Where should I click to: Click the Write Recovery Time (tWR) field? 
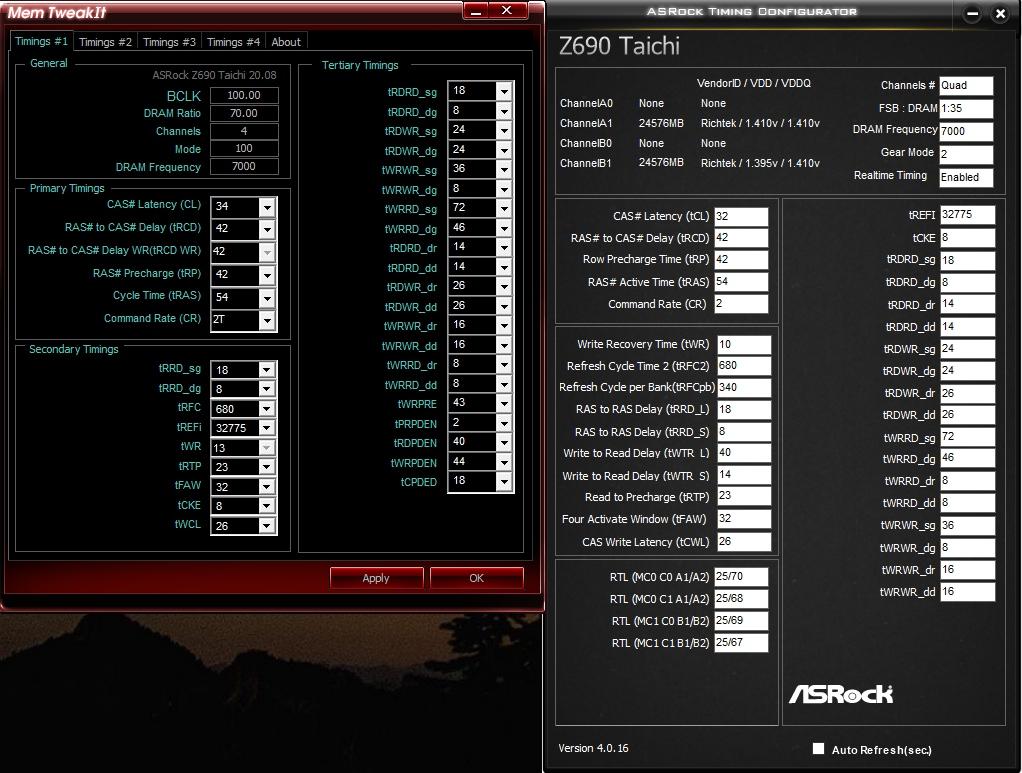point(743,345)
